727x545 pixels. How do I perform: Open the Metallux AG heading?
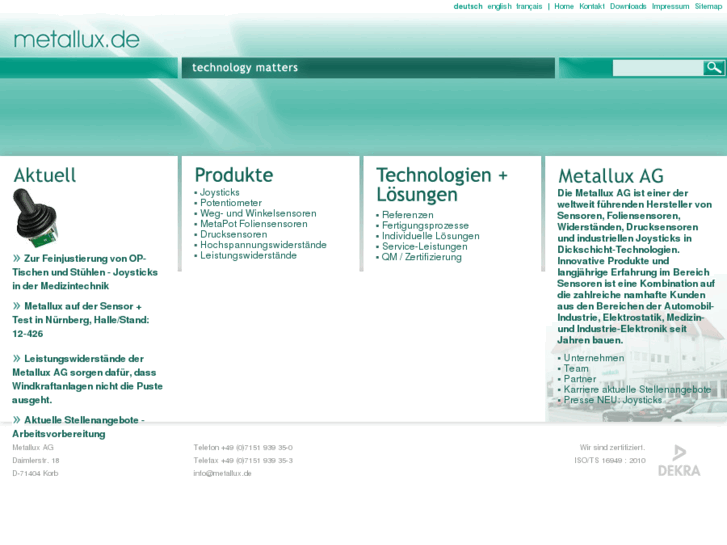[x=611, y=176]
